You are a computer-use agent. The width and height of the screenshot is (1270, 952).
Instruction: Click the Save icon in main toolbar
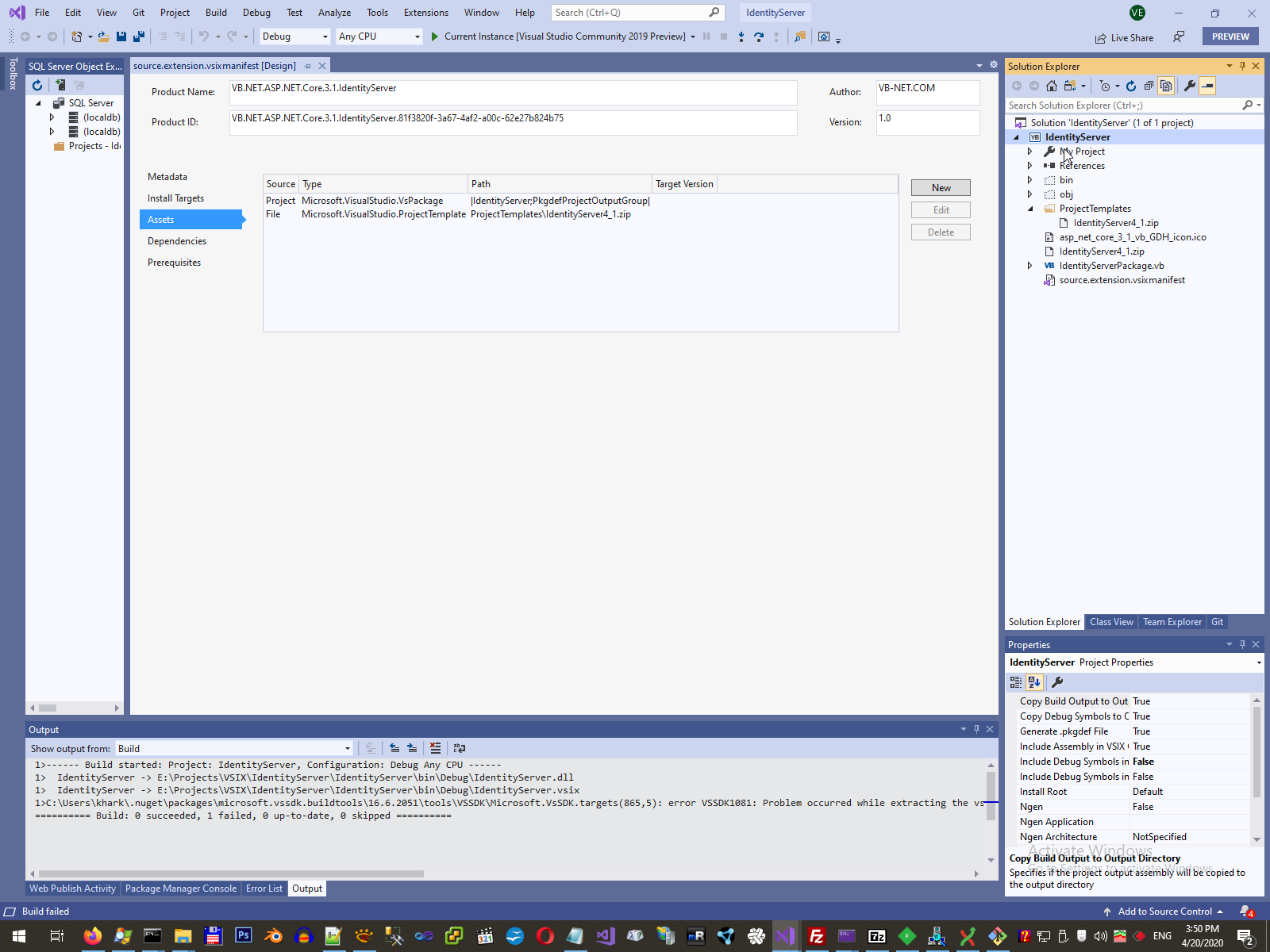pos(121,36)
